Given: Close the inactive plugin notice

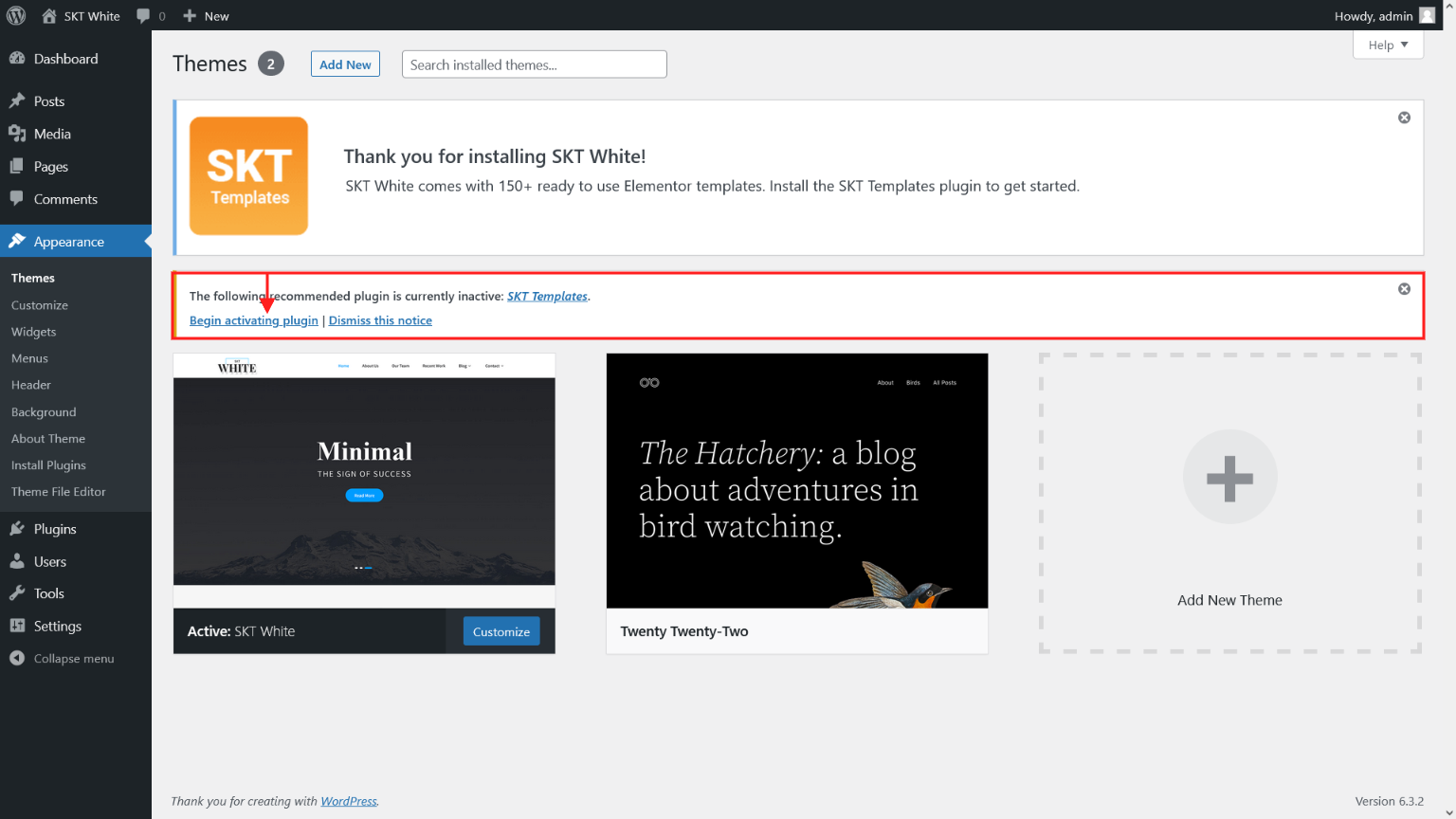Looking at the screenshot, I should click(x=1404, y=289).
